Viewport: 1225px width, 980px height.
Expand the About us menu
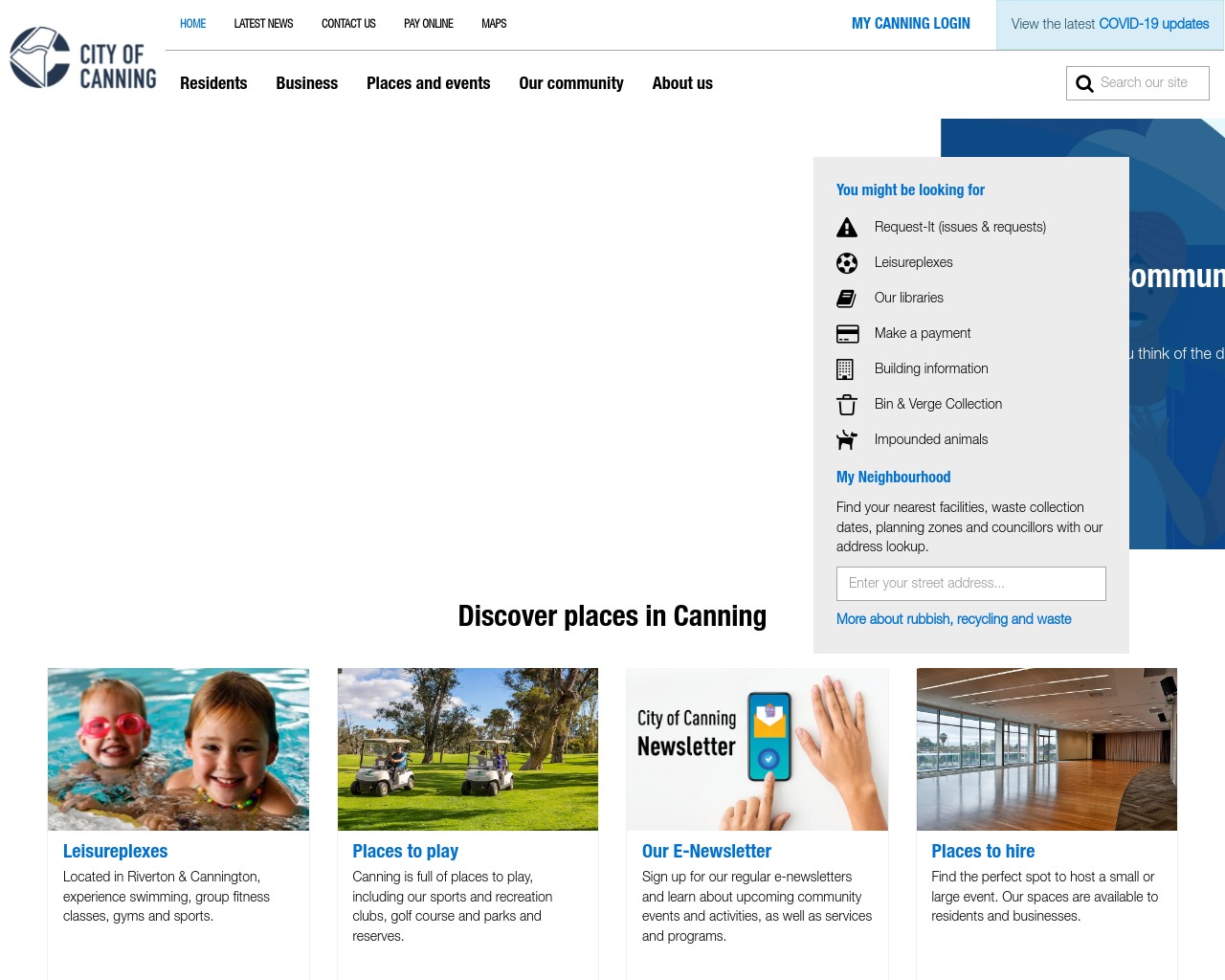[682, 83]
